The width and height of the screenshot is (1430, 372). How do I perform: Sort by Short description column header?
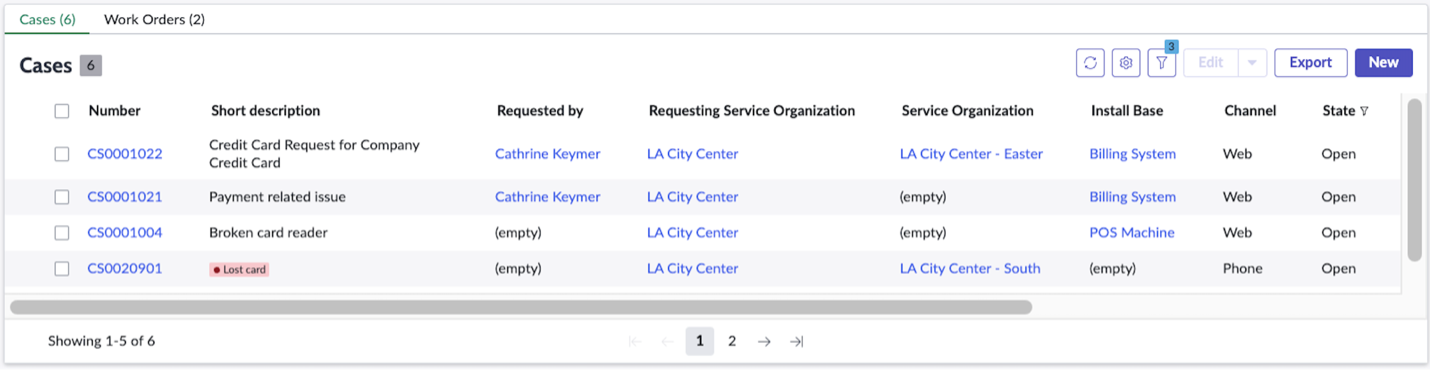click(266, 111)
